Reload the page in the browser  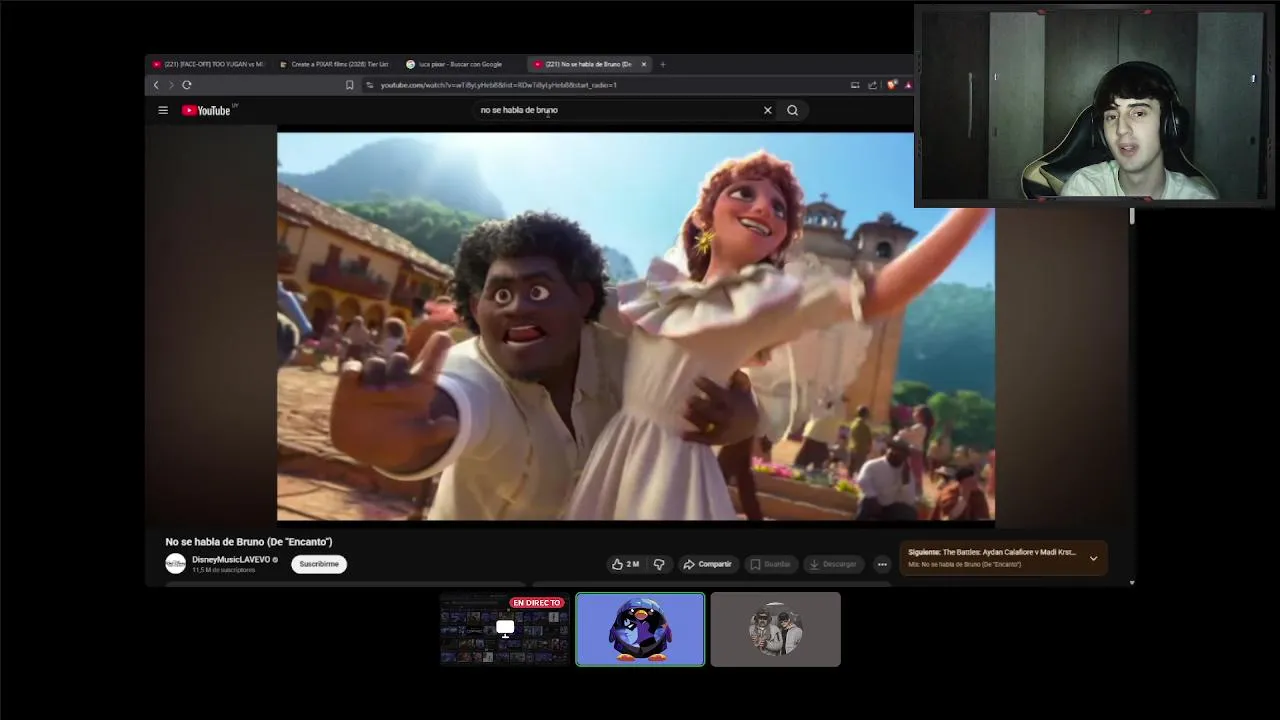click(186, 85)
